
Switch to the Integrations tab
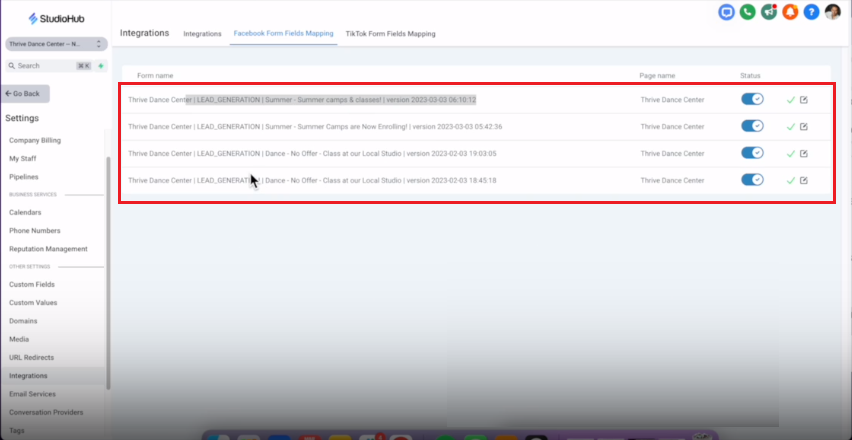[202, 34]
